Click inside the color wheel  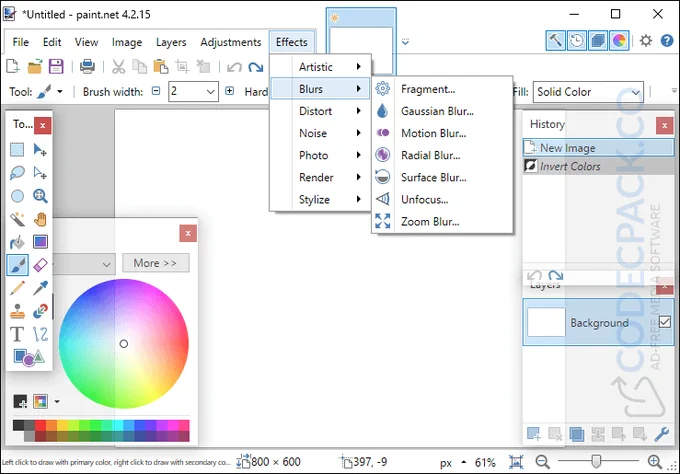point(124,343)
